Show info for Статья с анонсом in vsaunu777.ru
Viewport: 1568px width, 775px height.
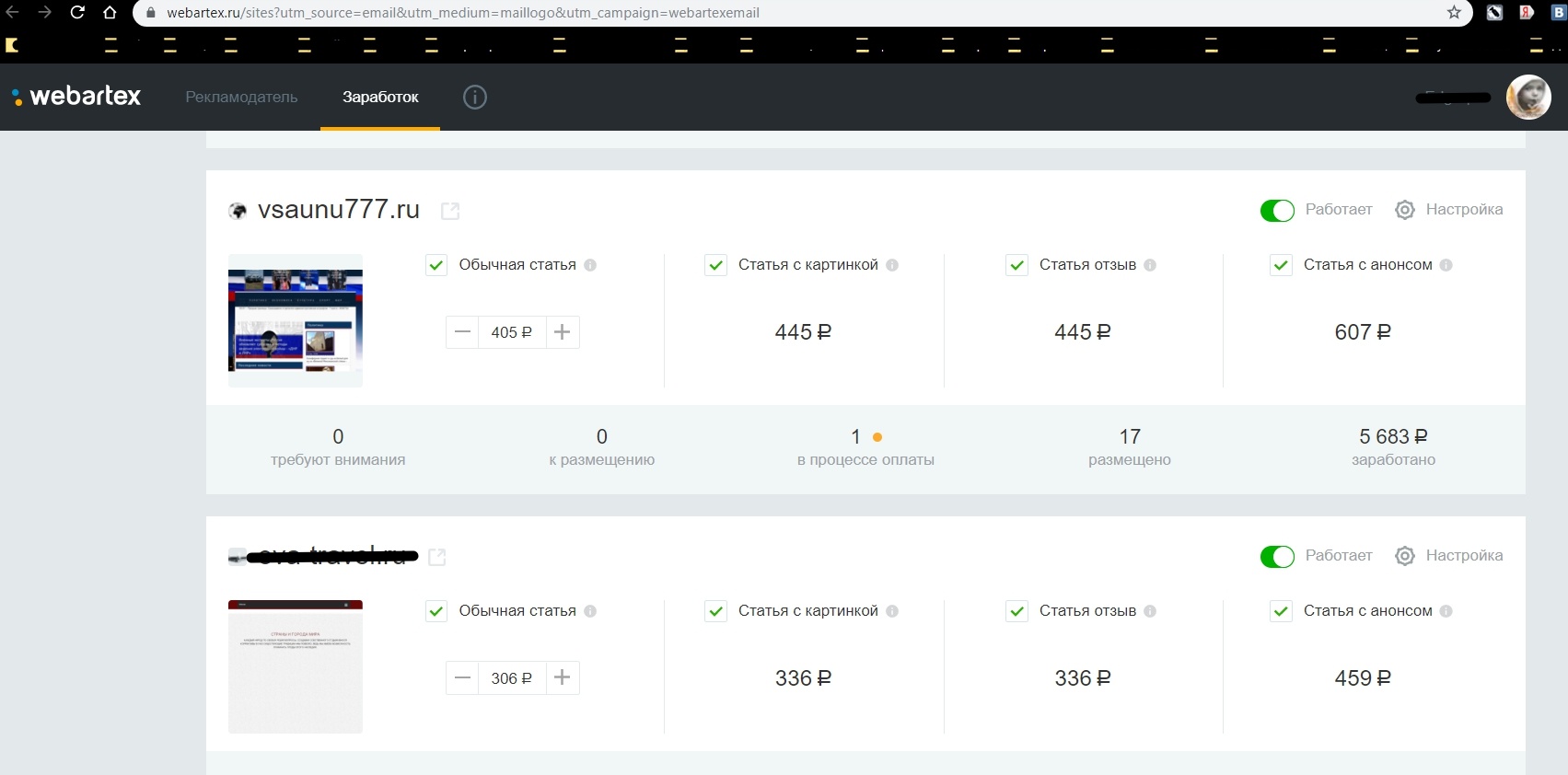(x=1446, y=265)
